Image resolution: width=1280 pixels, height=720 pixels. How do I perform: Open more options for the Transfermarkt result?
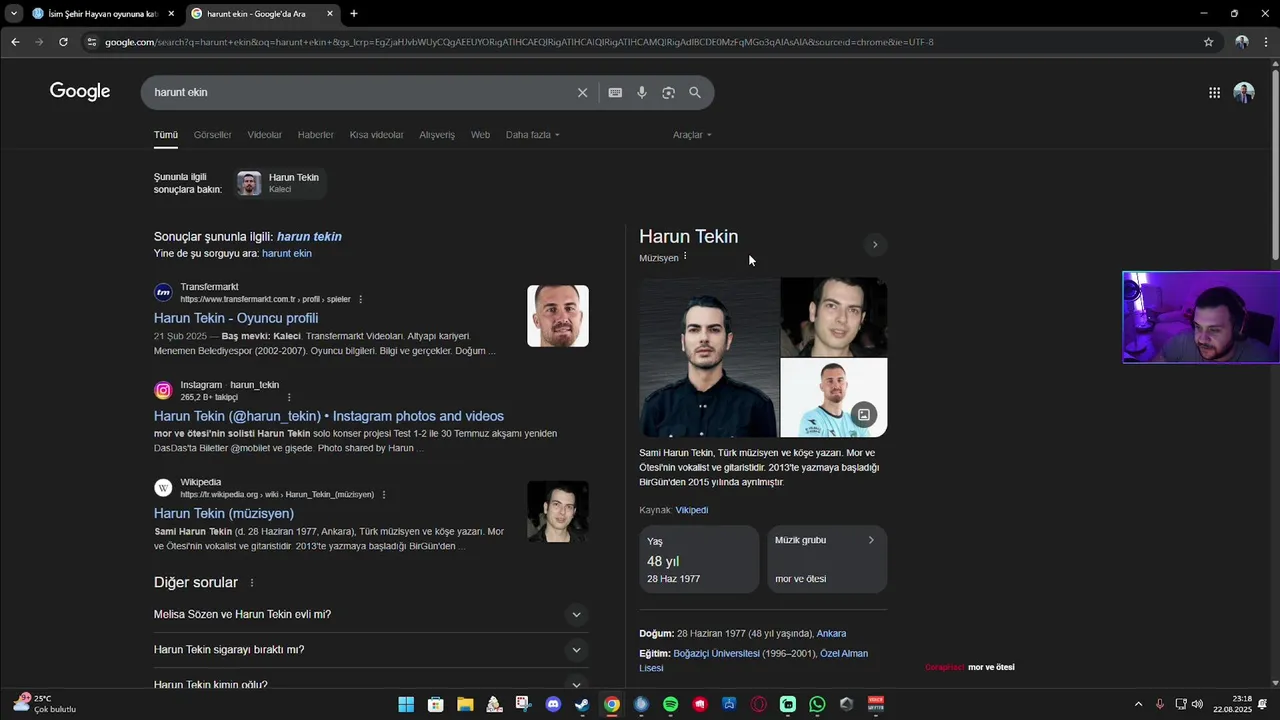click(x=361, y=299)
